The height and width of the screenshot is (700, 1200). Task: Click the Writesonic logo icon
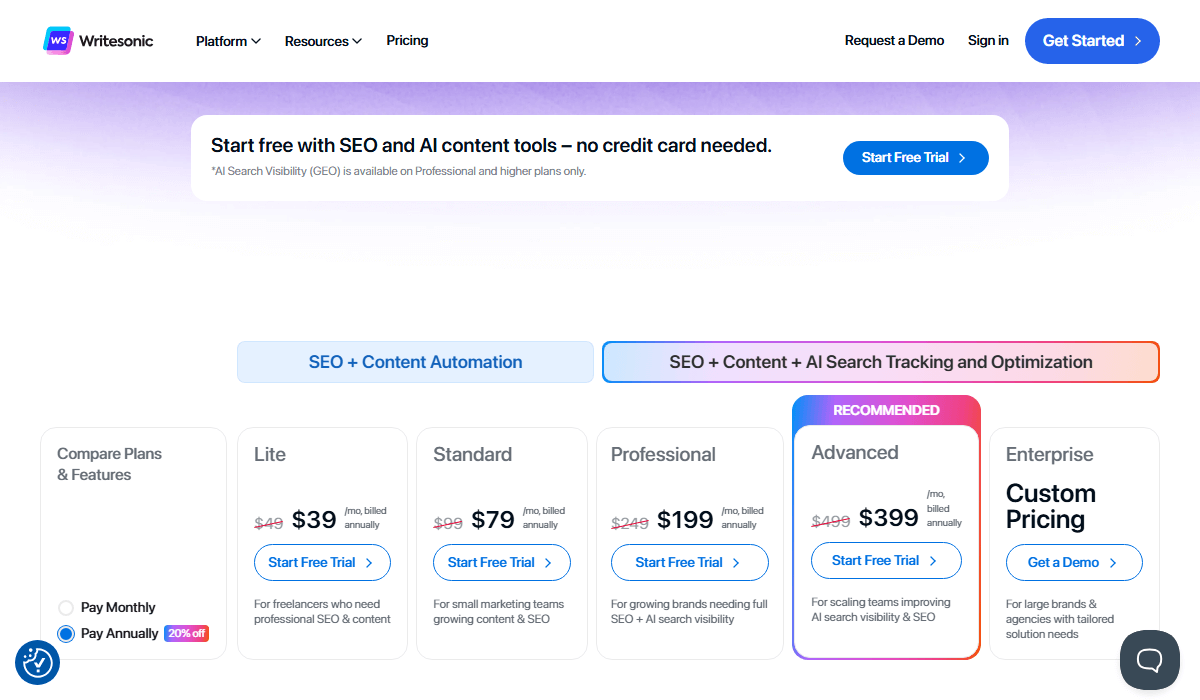59,41
